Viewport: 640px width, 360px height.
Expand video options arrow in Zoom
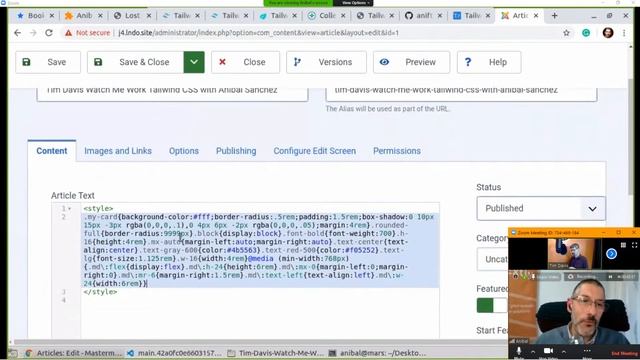click(x=563, y=351)
